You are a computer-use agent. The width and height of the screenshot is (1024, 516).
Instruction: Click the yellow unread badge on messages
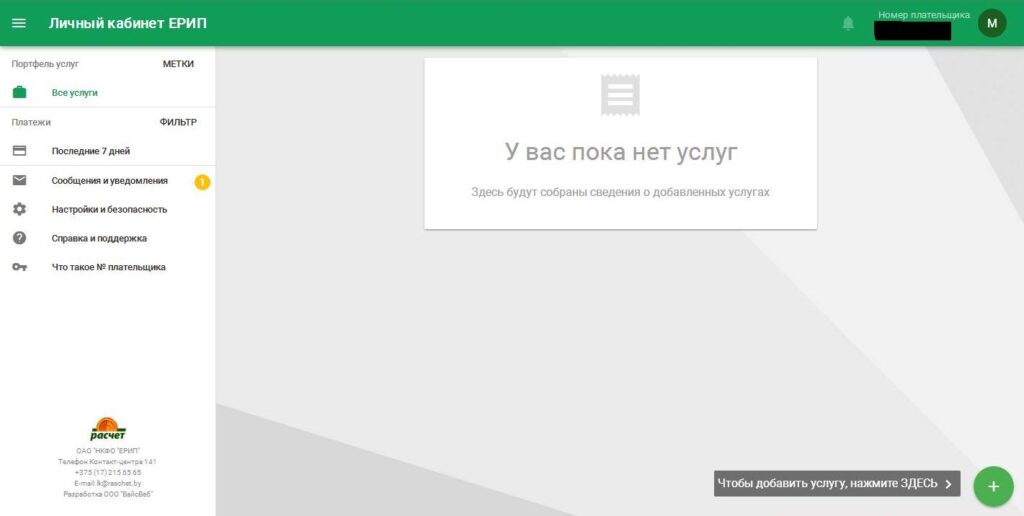pyautogui.click(x=201, y=182)
